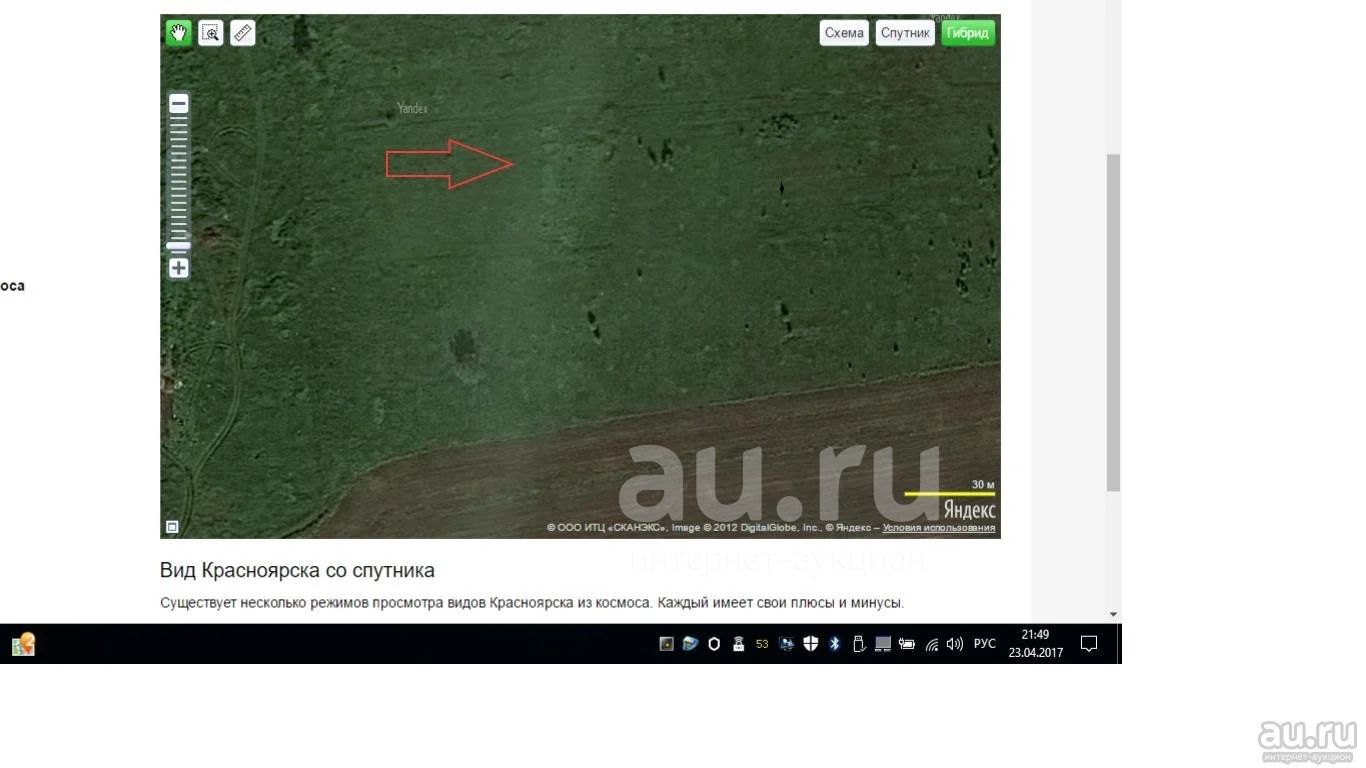Viewport: 1366px width, 768px height.
Task: Select the ruler distance measuring tool
Action: (x=242, y=33)
